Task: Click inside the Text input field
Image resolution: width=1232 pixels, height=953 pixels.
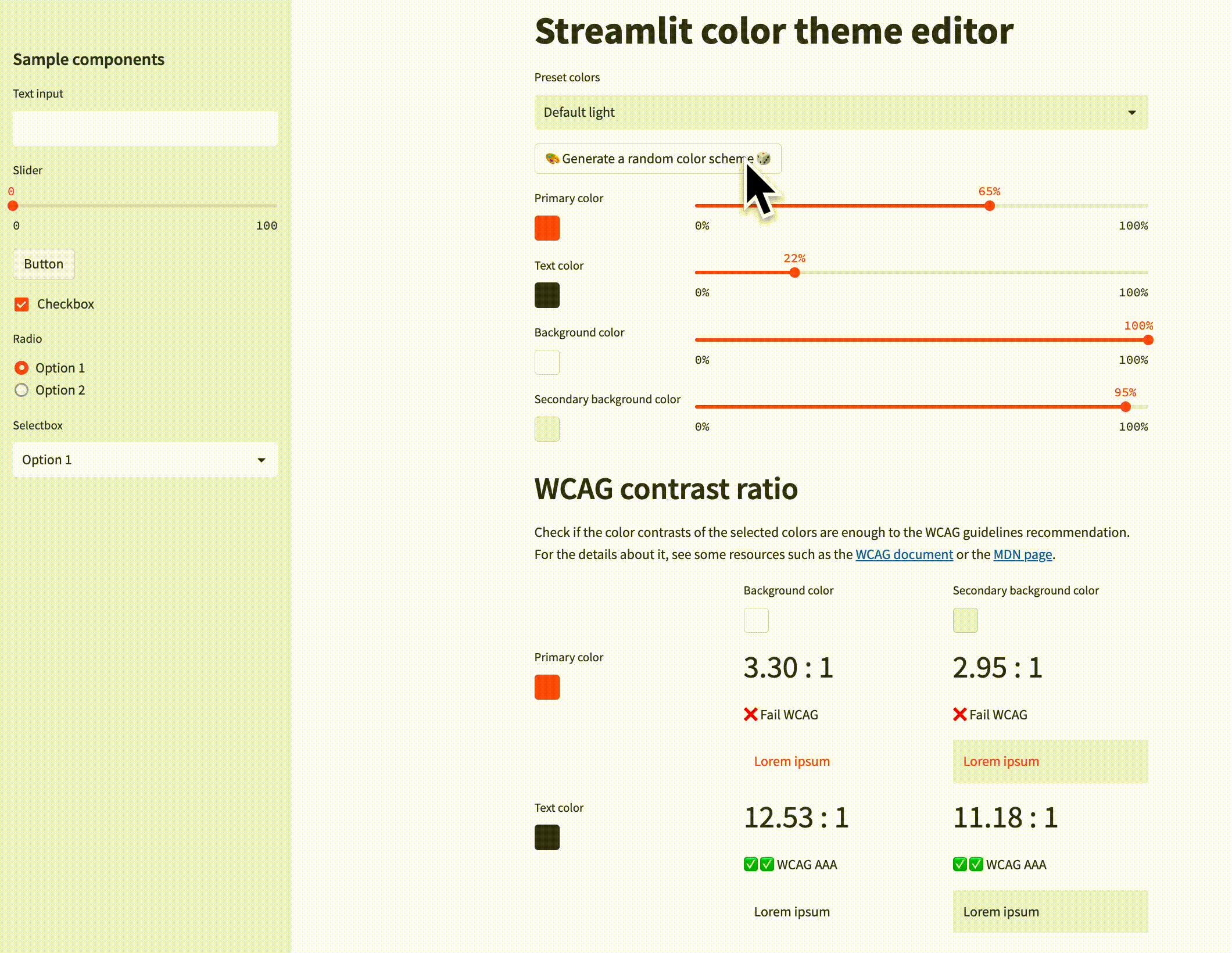Action: 145,128
